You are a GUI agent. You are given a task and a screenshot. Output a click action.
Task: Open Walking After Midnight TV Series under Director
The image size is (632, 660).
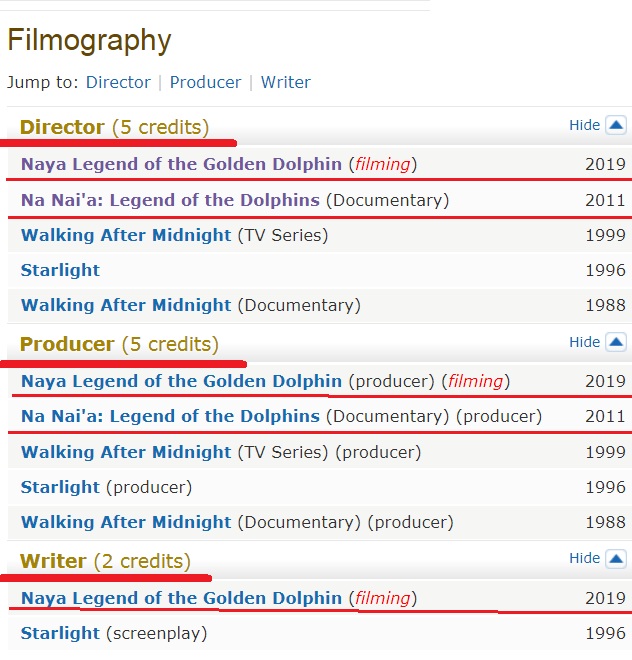pyautogui.click(x=126, y=235)
